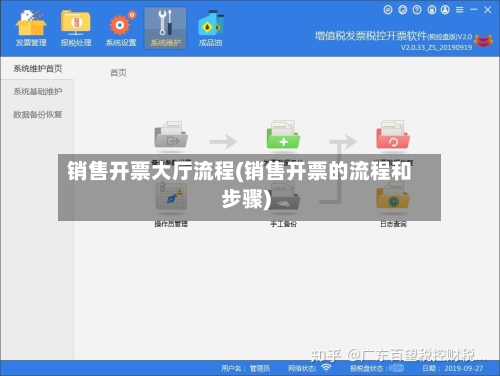Image resolution: width=500 pixels, height=376 pixels.
Task: Click the 网络状态 label in status bar
Action: (x=302, y=368)
